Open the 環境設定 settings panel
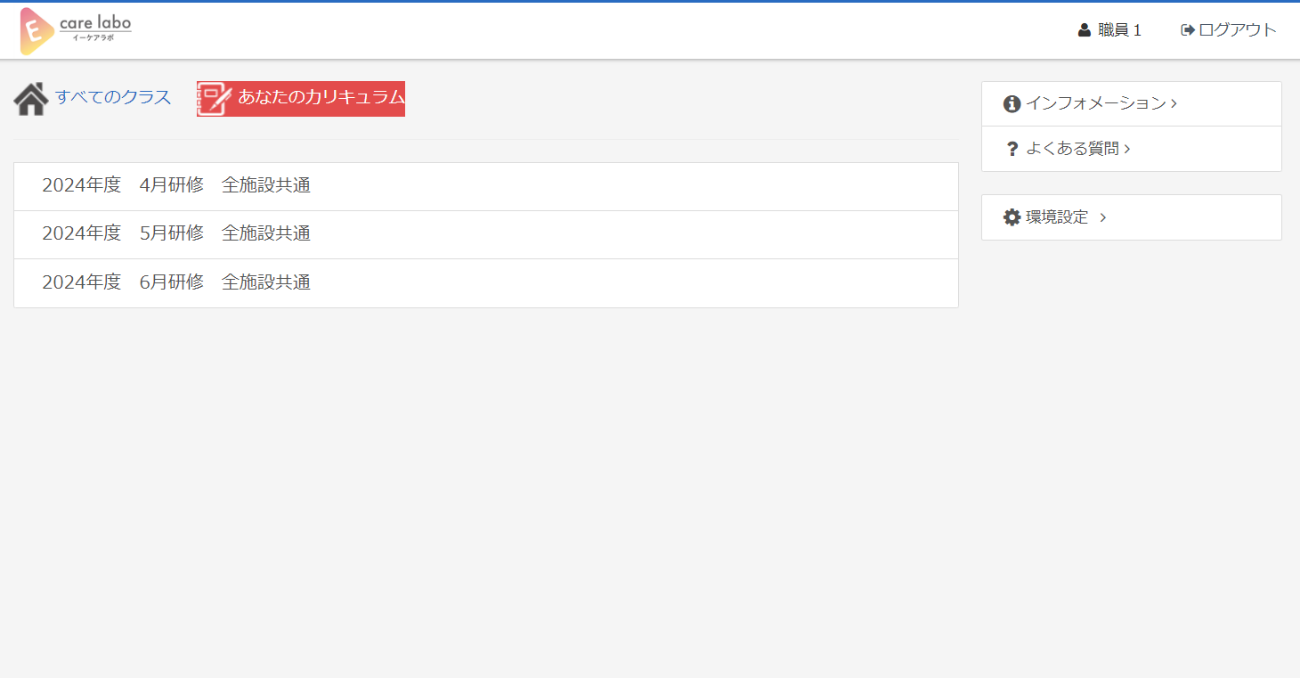 (1057, 217)
